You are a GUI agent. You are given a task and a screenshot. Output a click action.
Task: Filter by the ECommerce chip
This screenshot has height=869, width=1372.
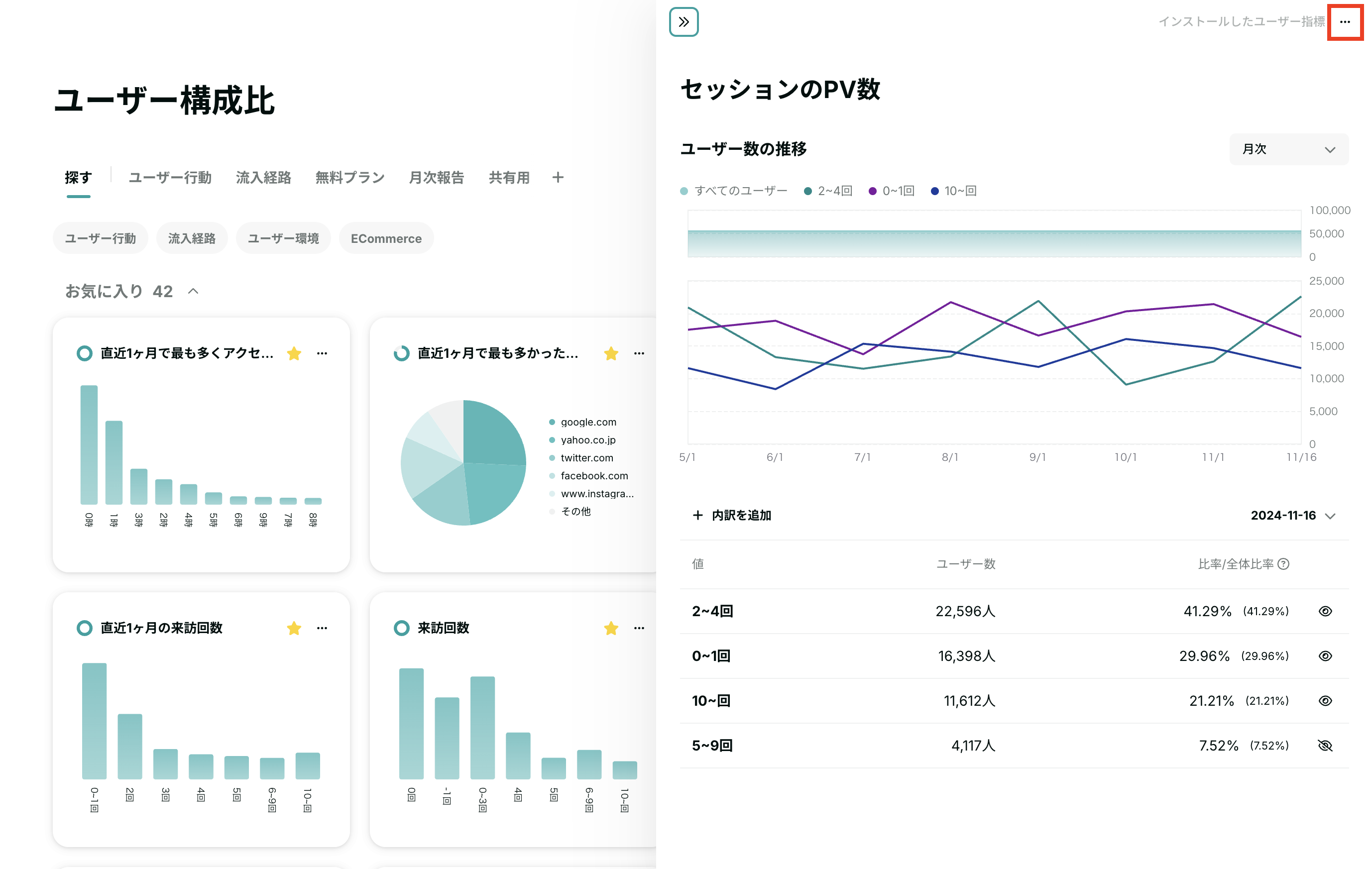(x=386, y=238)
